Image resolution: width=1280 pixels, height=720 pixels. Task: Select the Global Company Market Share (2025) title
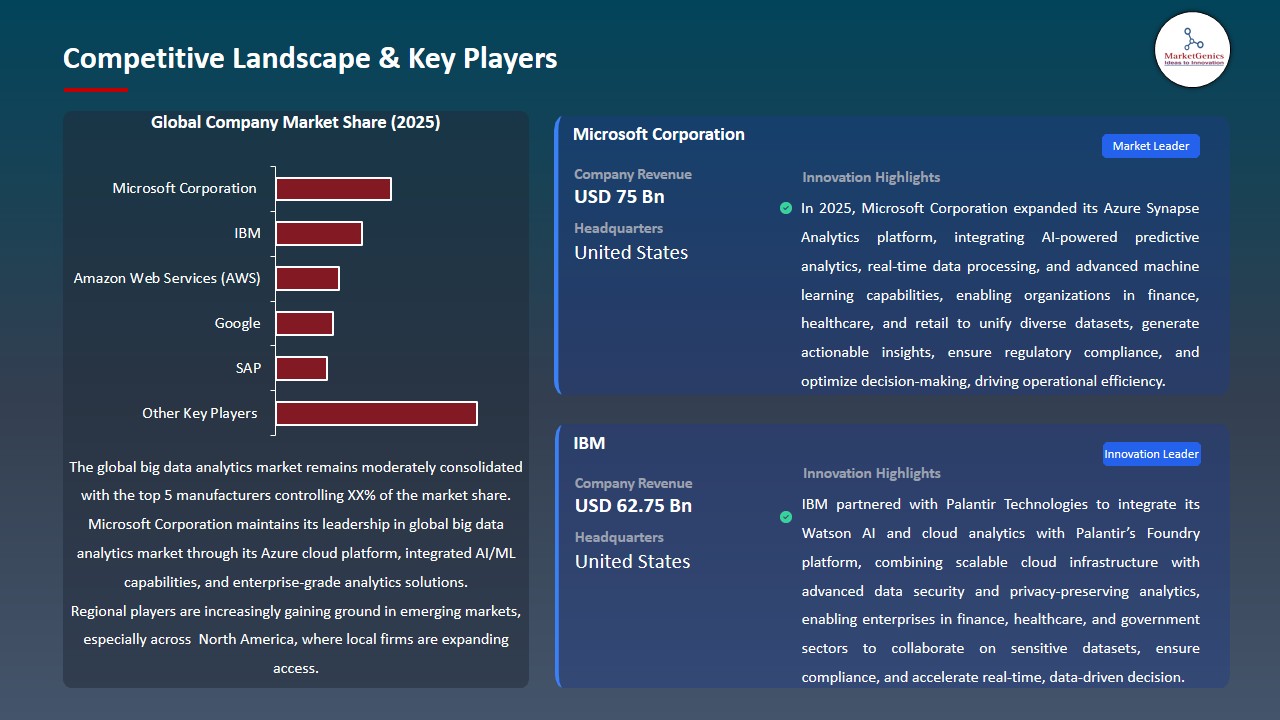click(296, 122)
